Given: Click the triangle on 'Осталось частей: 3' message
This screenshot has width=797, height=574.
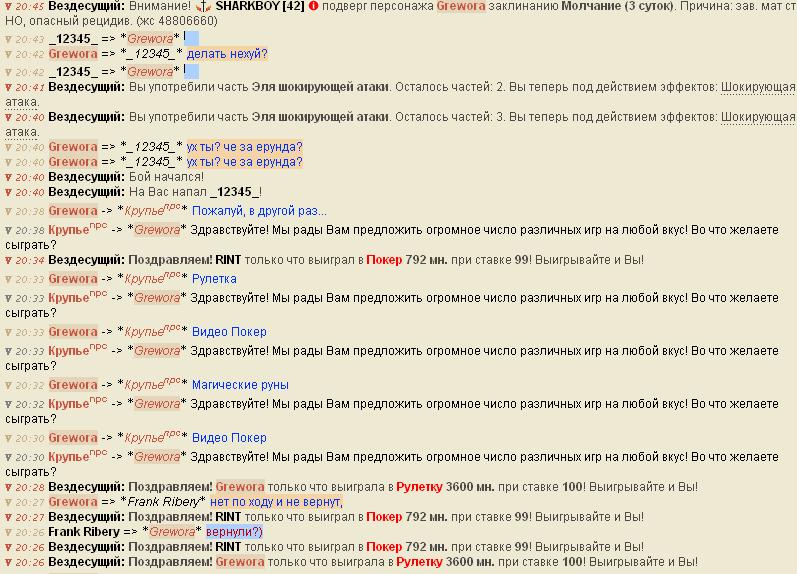Looking at the screenshot, I should coord(8,117).
